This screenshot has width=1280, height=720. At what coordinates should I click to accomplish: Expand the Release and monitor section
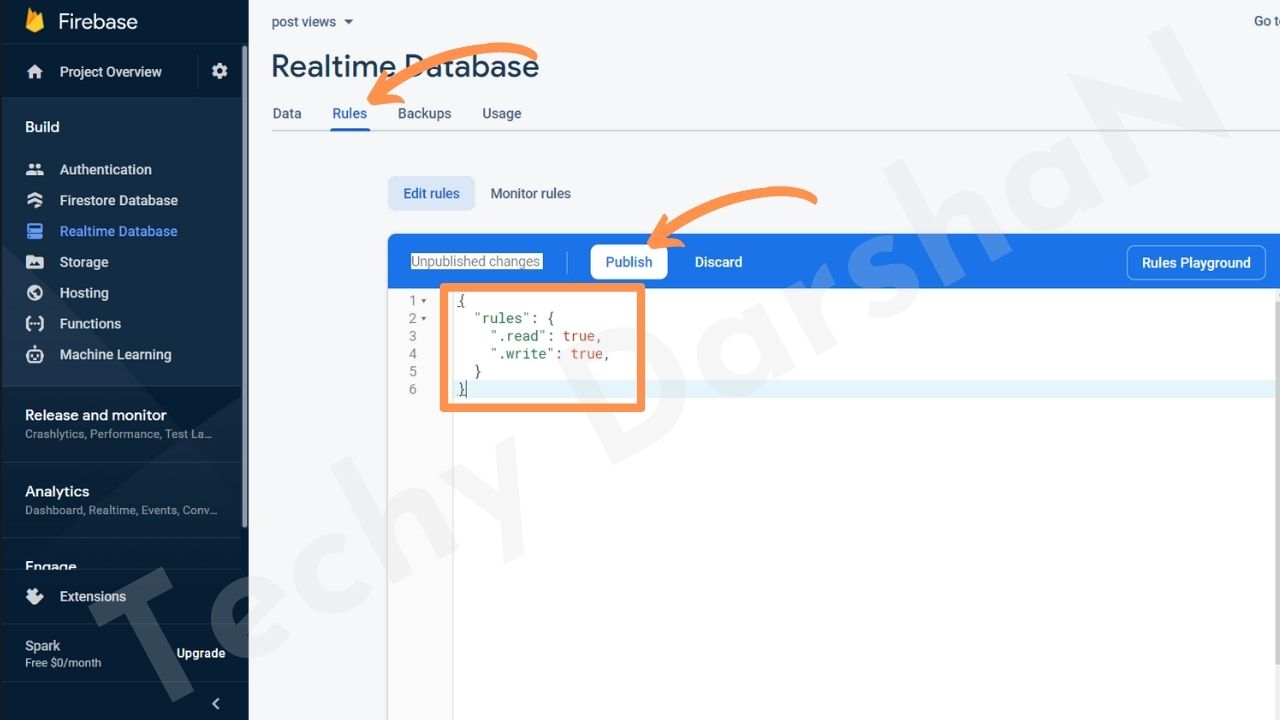click(x=121, y=423)
